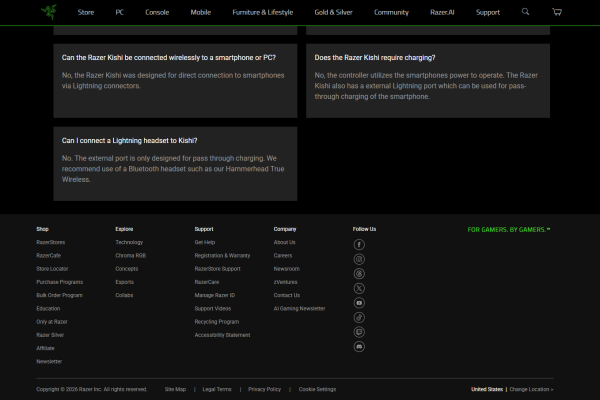
Task: Click RazerStores footer link
Action: (51, 242)
